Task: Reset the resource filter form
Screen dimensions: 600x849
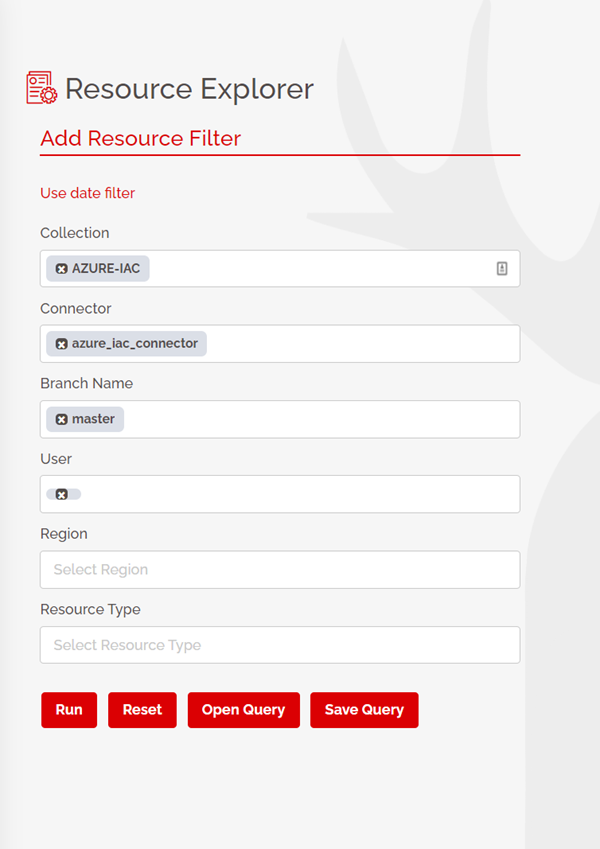Action: pyautogui.click(x=142, y=710)
